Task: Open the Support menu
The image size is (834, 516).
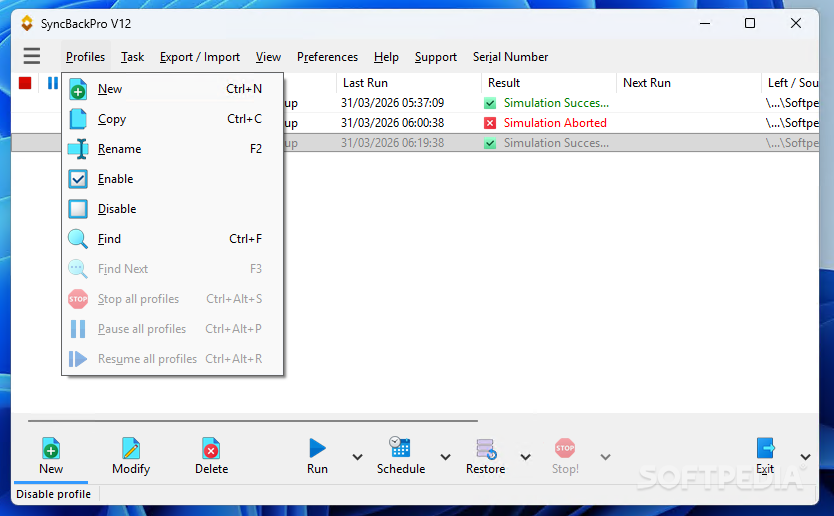Action: pyautogui.click(x=436, y=57)
